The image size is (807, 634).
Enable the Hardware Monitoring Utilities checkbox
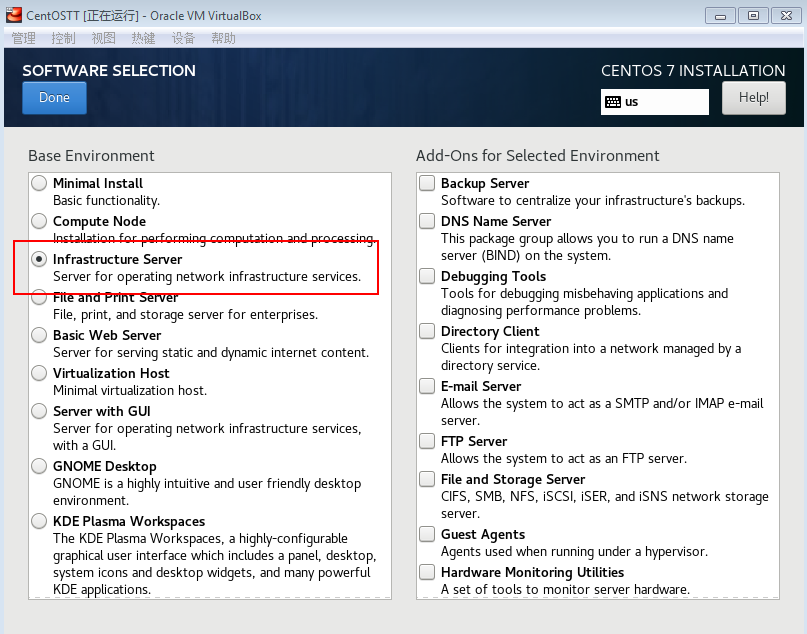[x=427, y=572]
